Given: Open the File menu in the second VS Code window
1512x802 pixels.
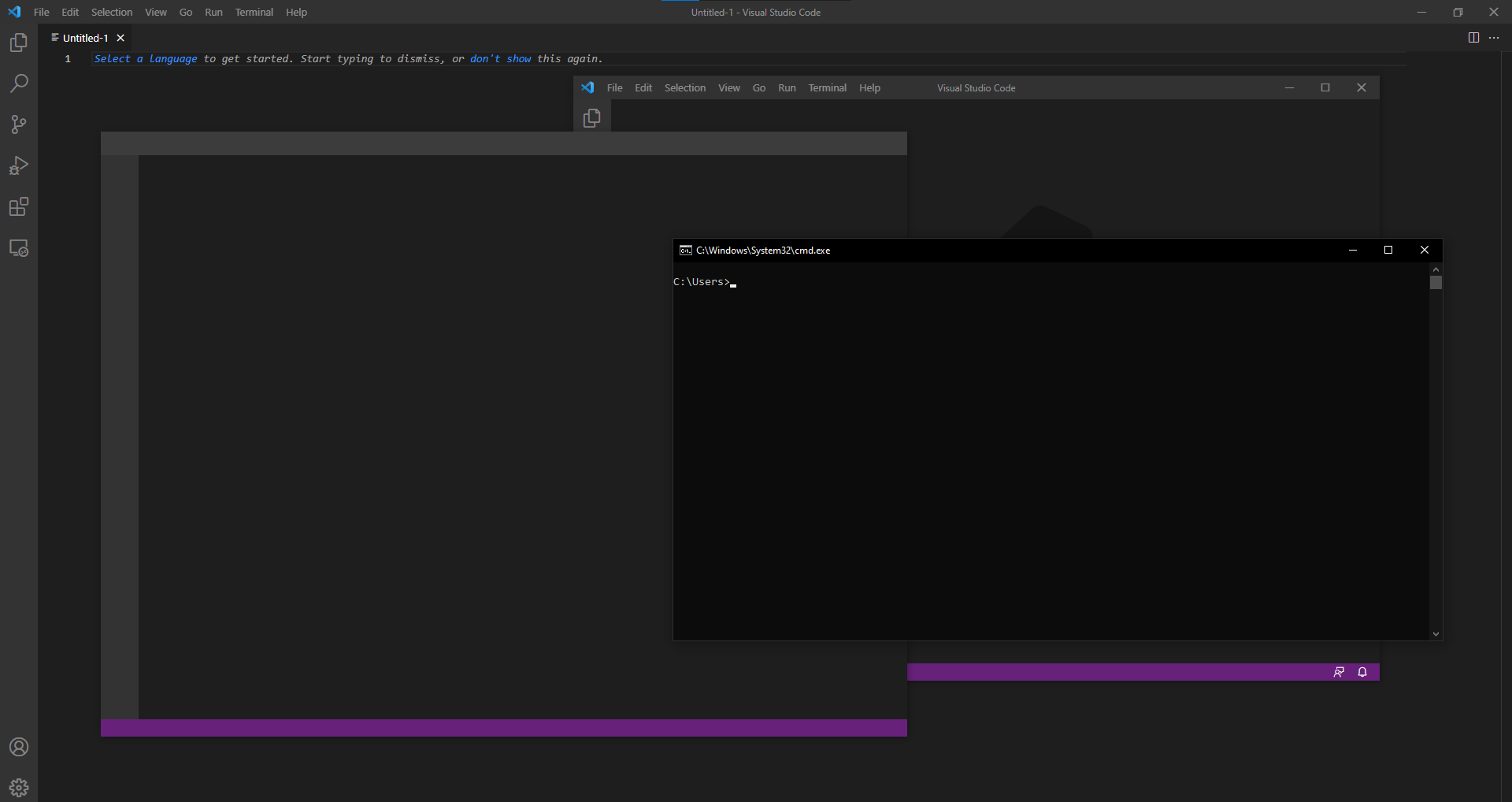Looking at the screenshot, I should [615, 87].
